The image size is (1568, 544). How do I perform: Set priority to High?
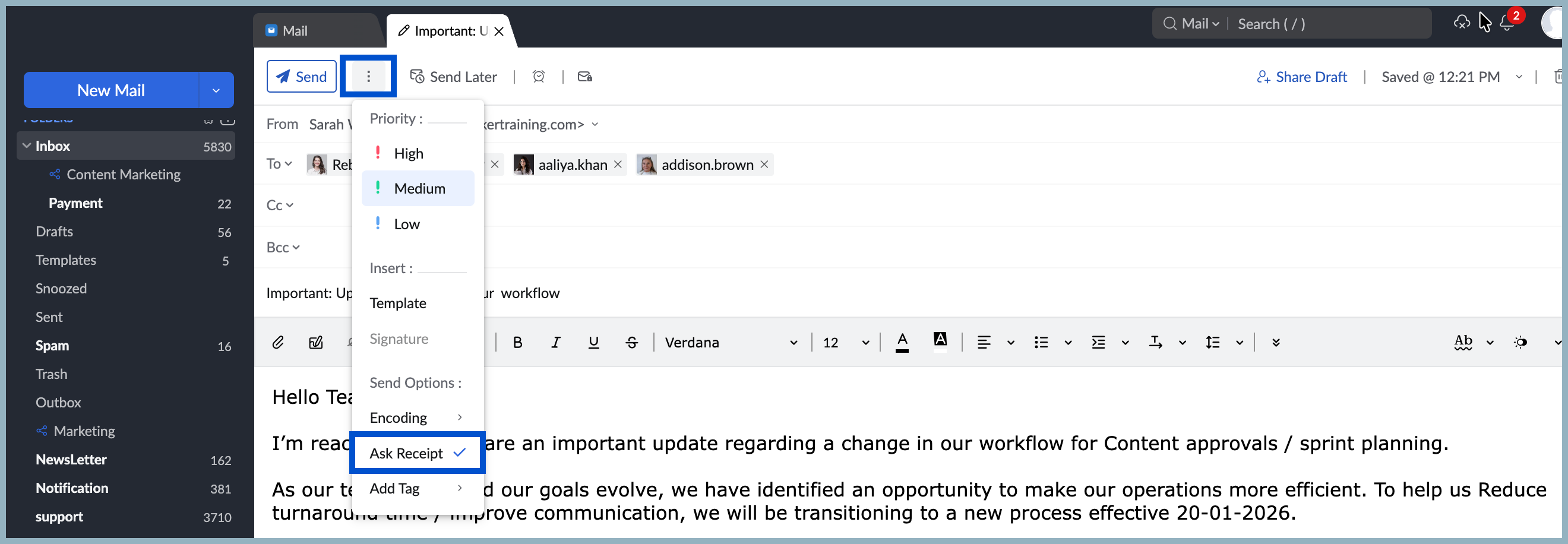409,153
